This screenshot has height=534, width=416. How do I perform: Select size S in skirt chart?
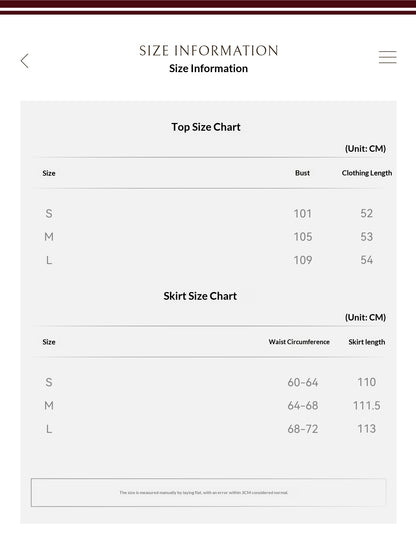point(49,382)
